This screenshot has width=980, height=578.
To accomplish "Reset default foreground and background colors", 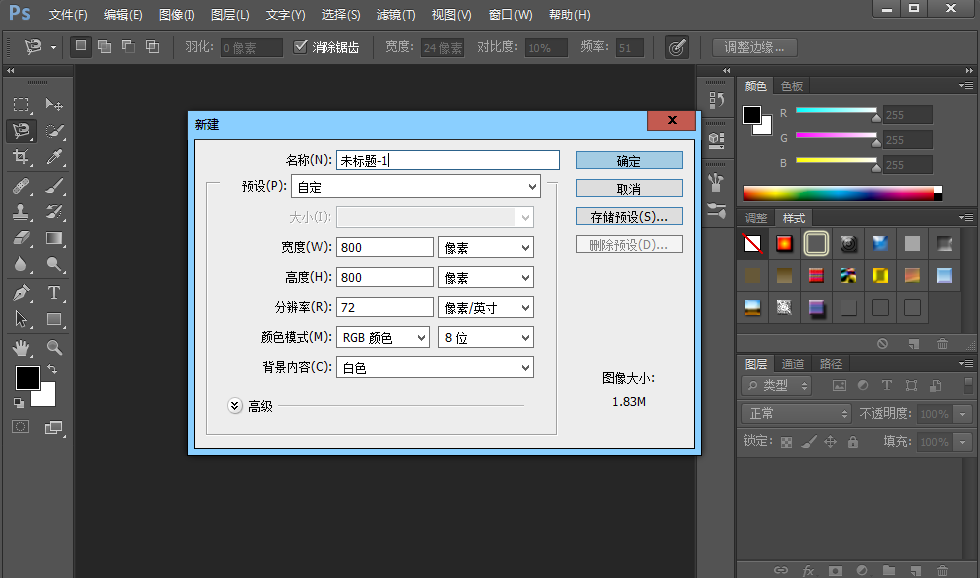I will pos(19,403).
